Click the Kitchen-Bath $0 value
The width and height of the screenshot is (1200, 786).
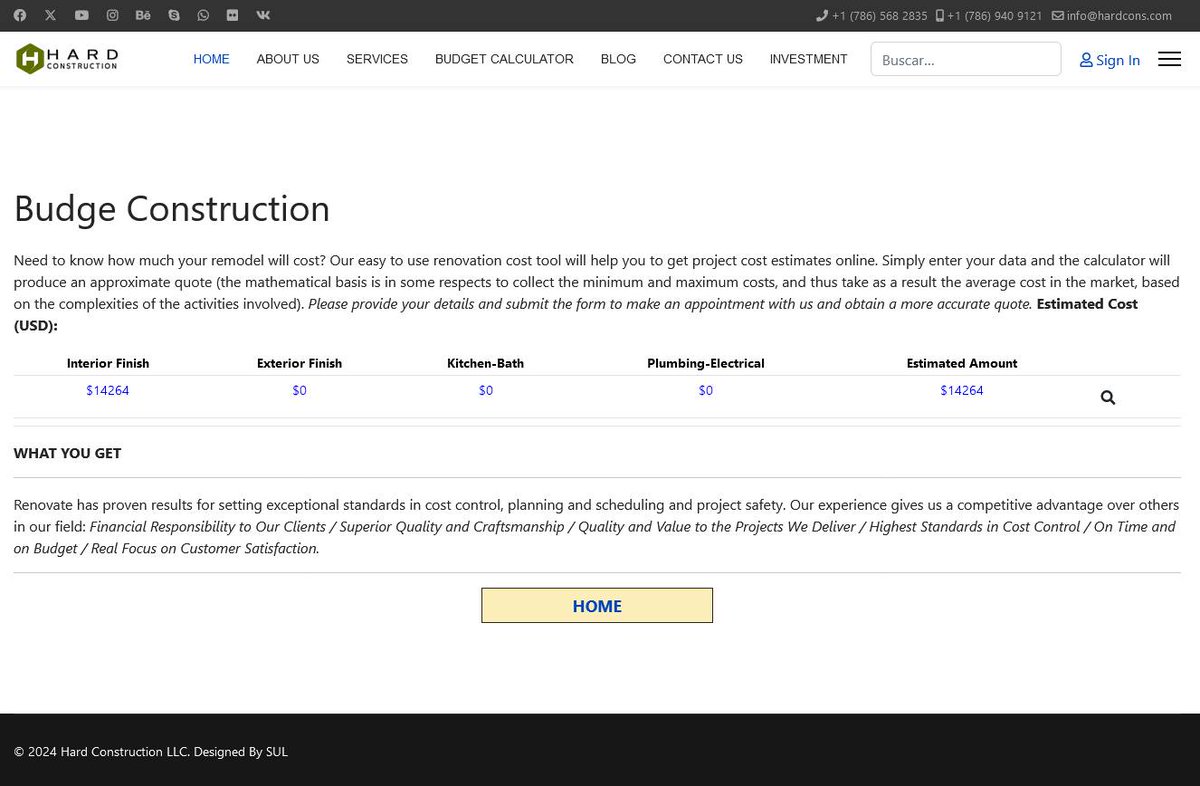point(486,391)
